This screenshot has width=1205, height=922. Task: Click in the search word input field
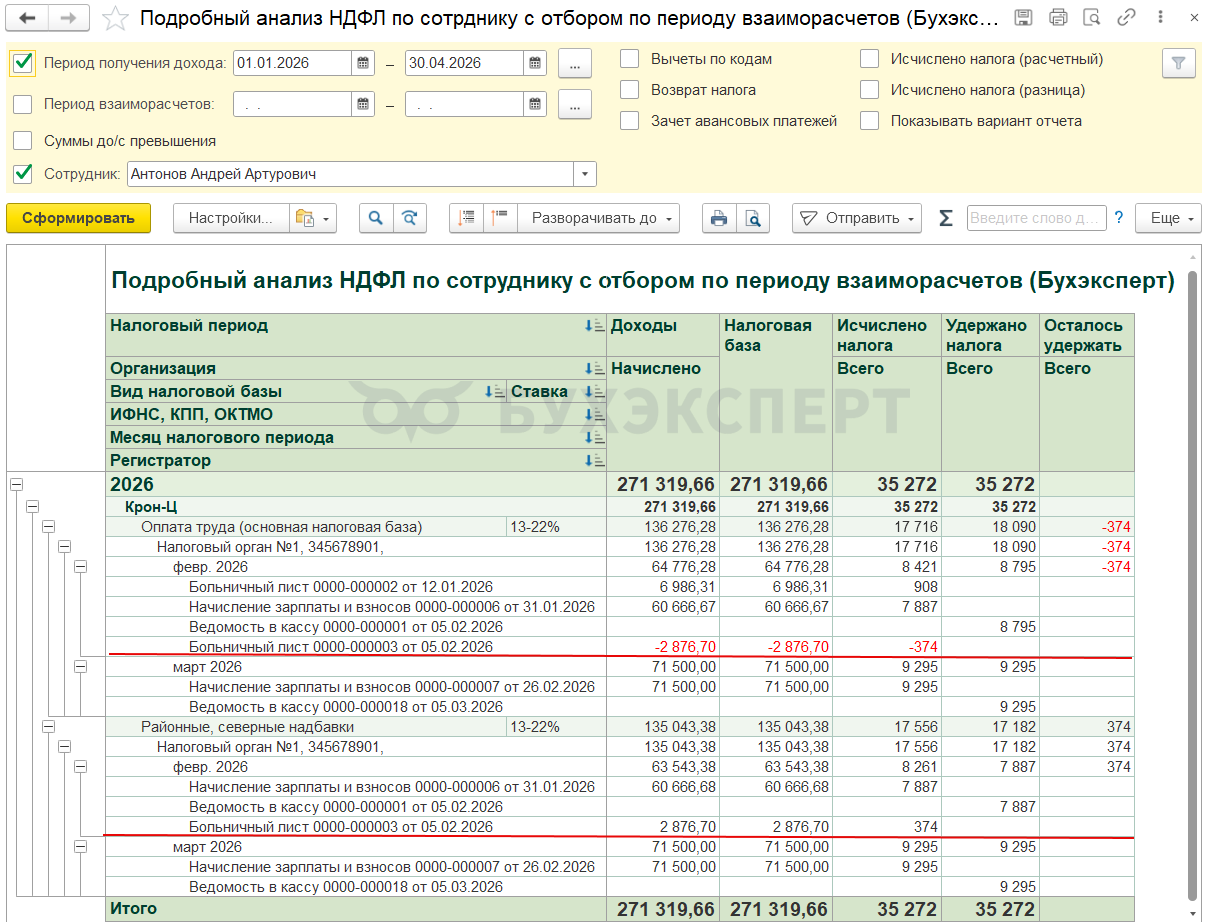pyautogui.click(x=1035, y=218)
